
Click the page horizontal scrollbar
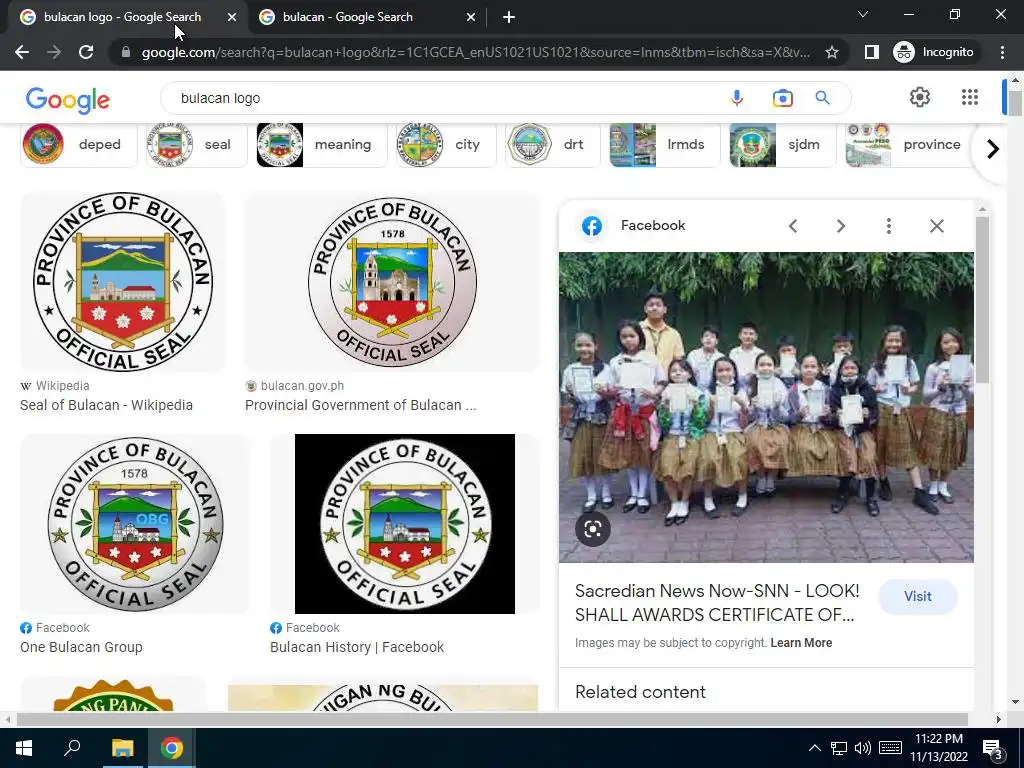point(492,719)
